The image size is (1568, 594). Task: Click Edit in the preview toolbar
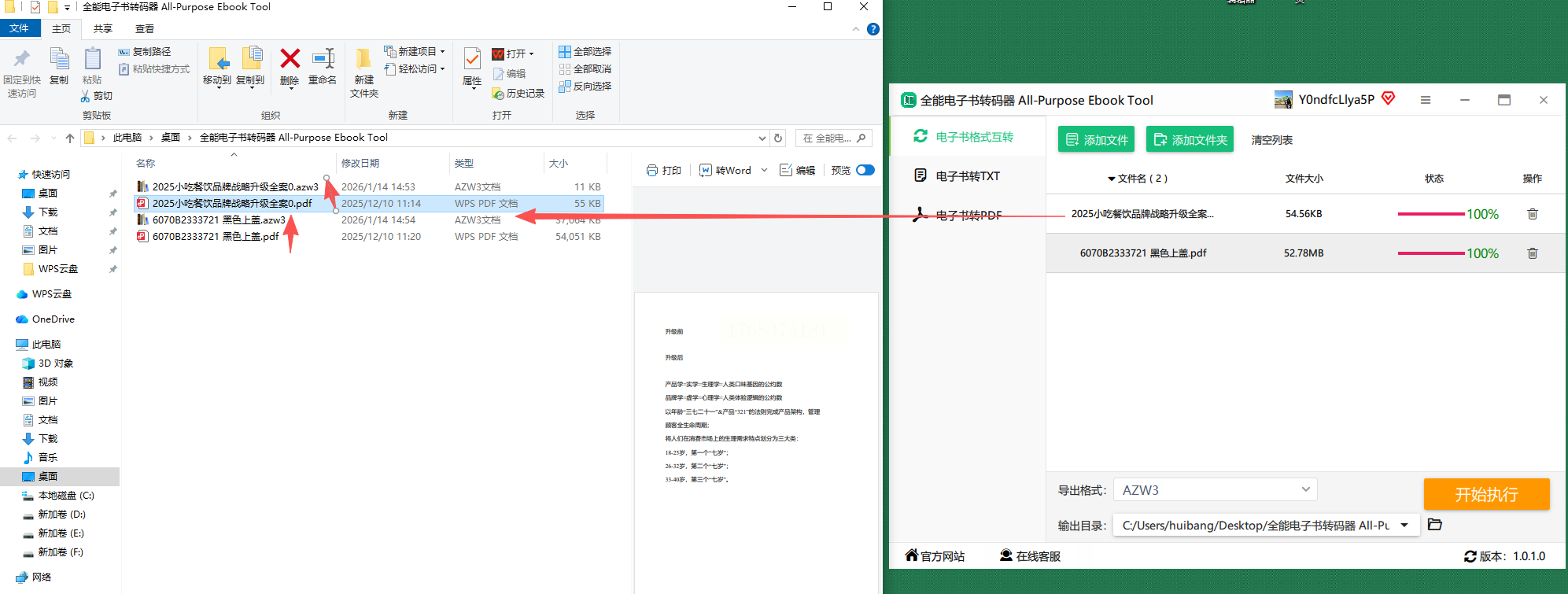coord(797,171)
